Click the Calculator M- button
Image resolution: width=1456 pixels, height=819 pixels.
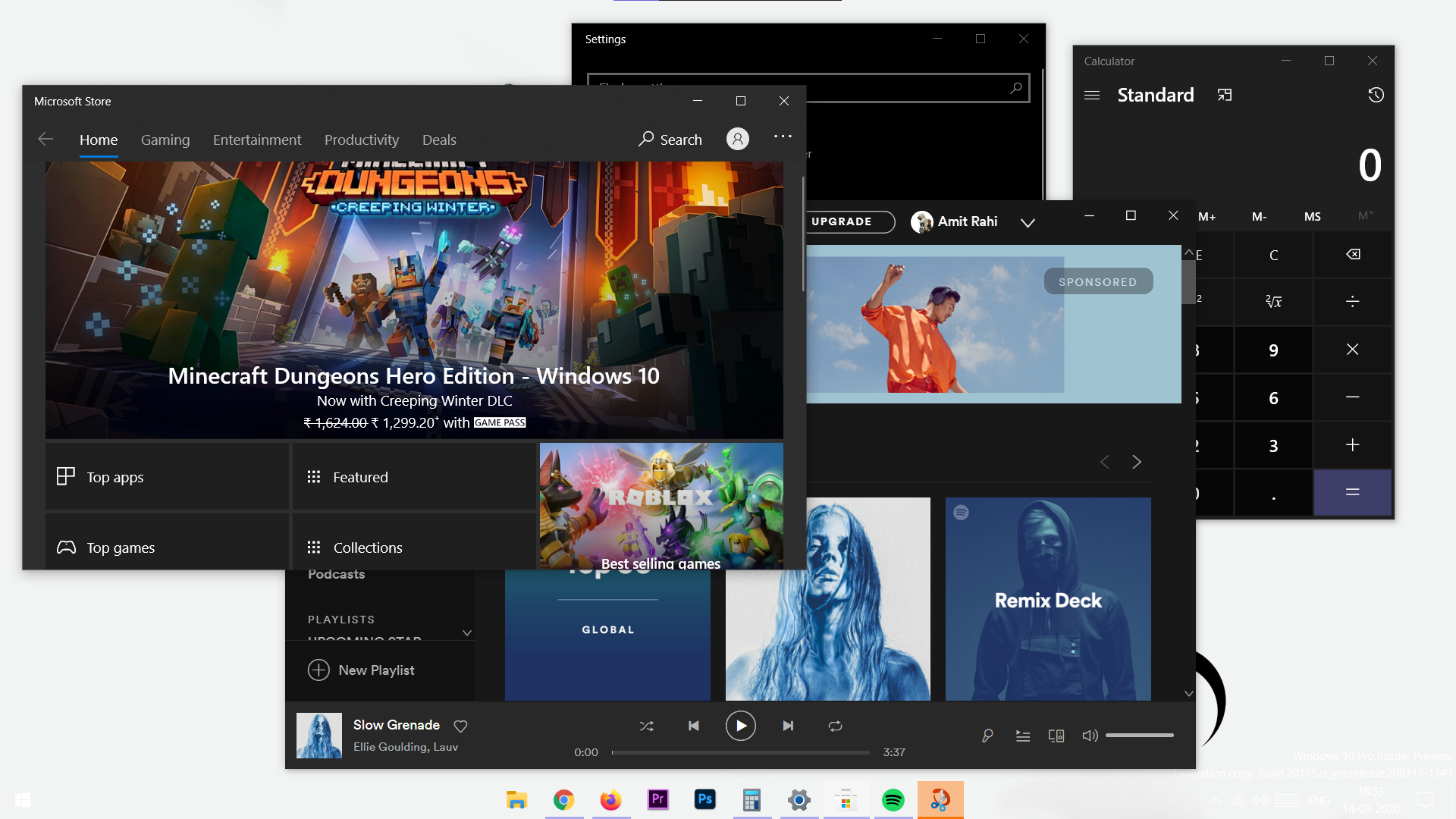1259,216
